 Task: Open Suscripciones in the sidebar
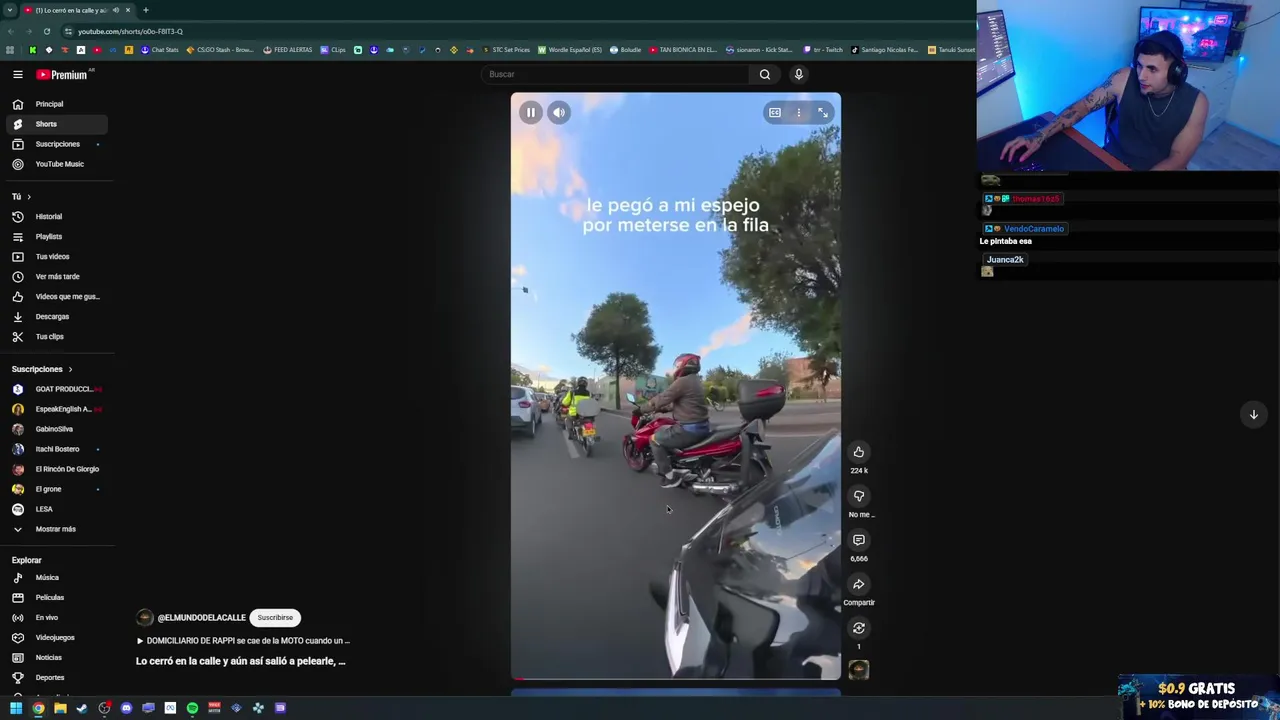pos(55,144)
